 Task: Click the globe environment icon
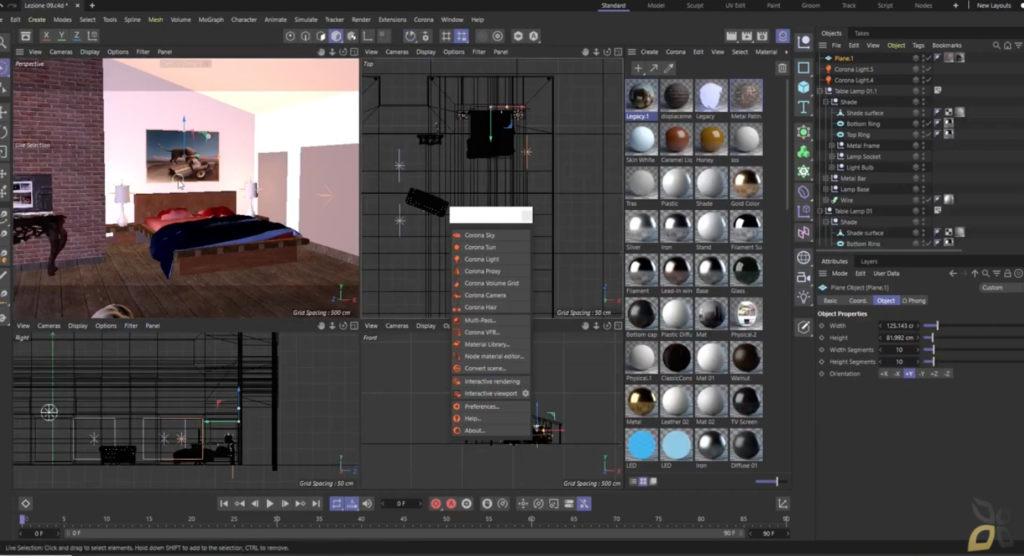point(804,257)
